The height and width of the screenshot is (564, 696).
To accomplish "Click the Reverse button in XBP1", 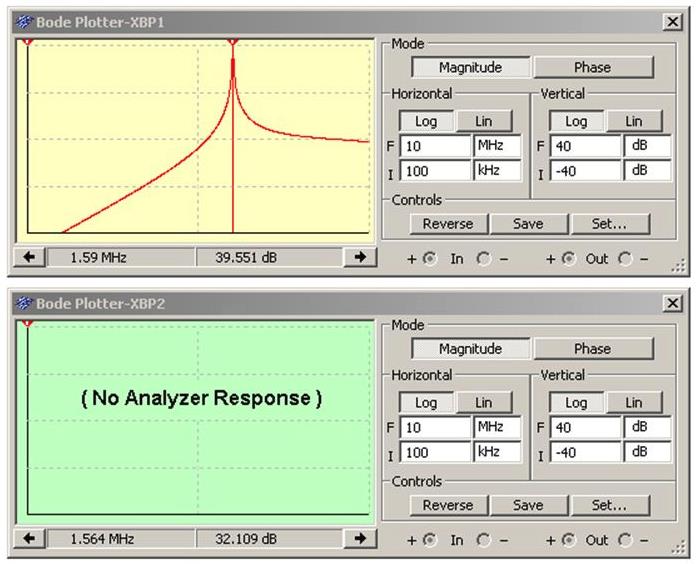I will [x=447, y=224].
